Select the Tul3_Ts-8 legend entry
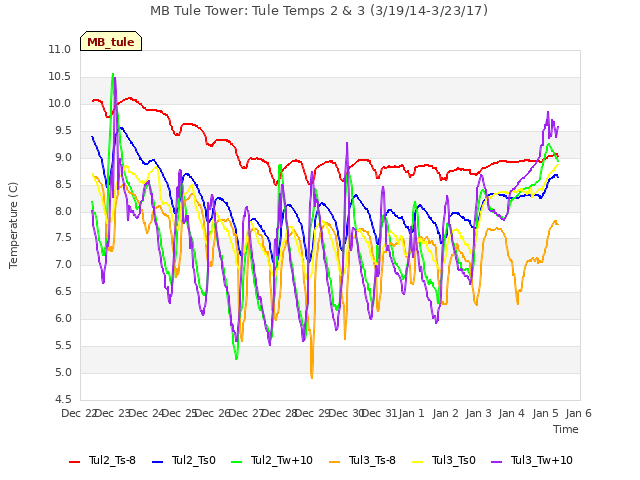 point(362,460)
